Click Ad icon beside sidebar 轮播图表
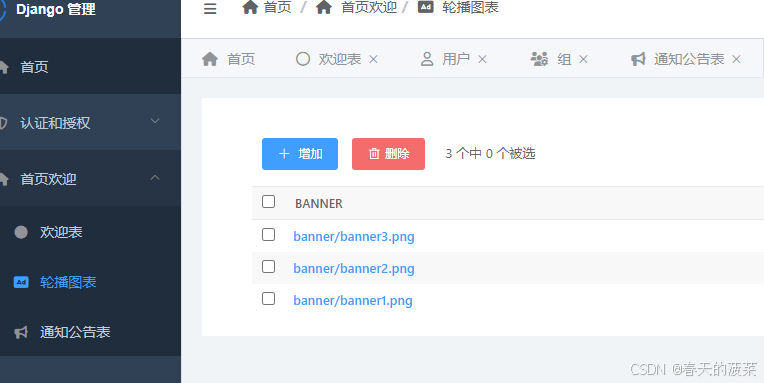This screenshot has height=383, width=764. point(21,282)
